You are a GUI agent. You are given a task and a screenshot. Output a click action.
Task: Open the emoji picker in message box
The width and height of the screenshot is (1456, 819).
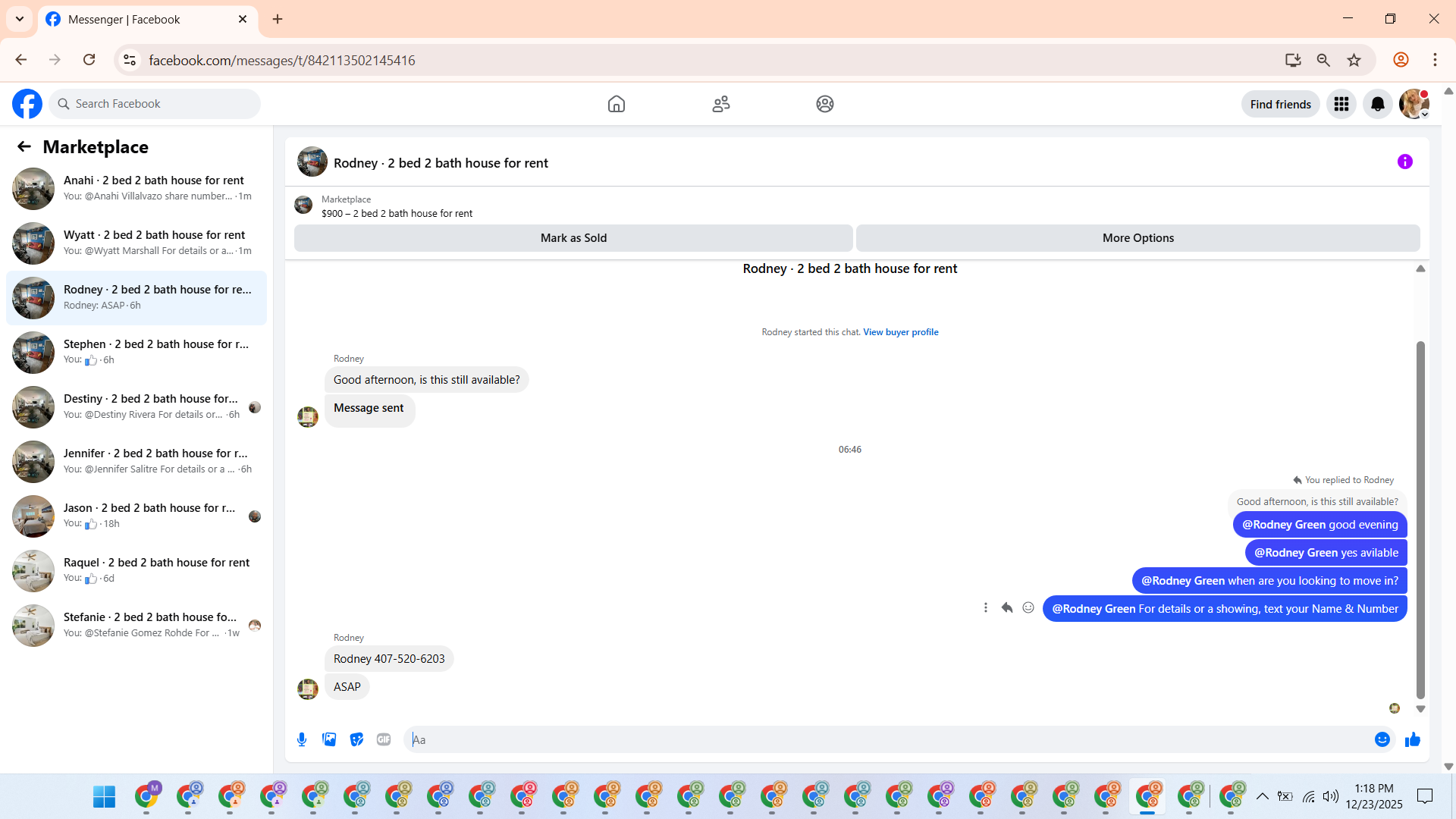1382,739
